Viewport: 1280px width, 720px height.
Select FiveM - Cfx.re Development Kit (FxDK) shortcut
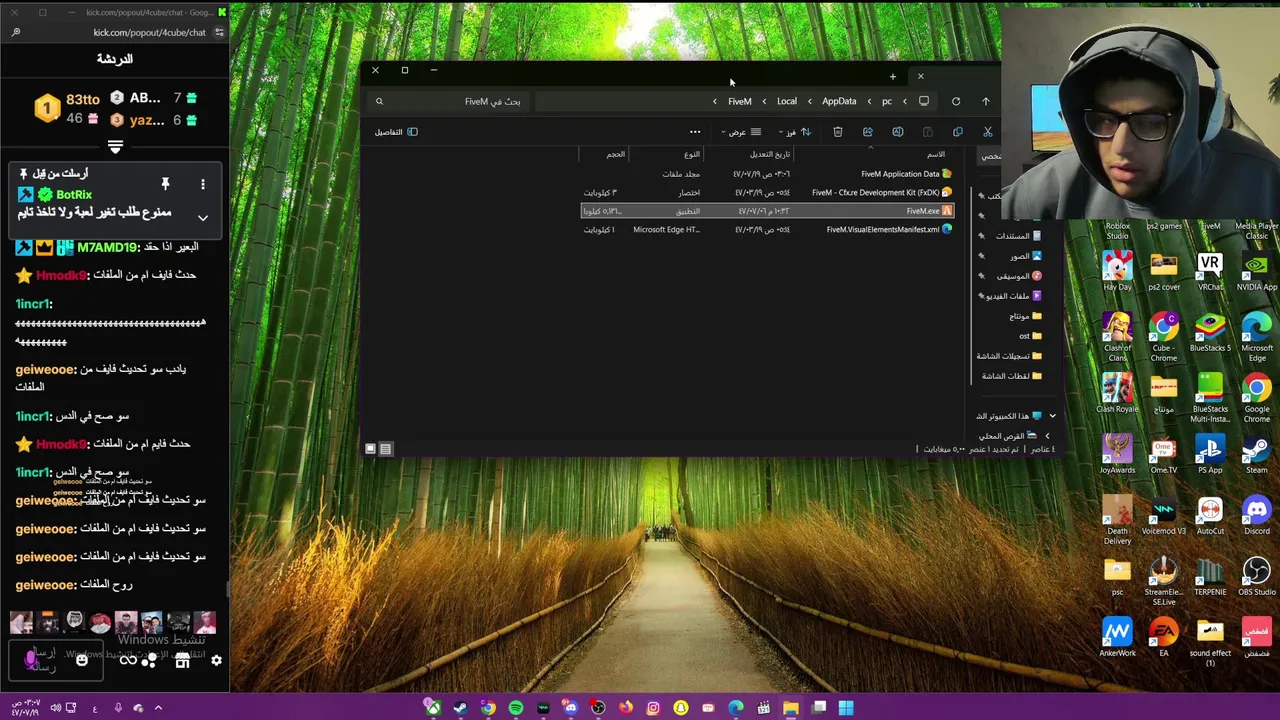[768, 193]
